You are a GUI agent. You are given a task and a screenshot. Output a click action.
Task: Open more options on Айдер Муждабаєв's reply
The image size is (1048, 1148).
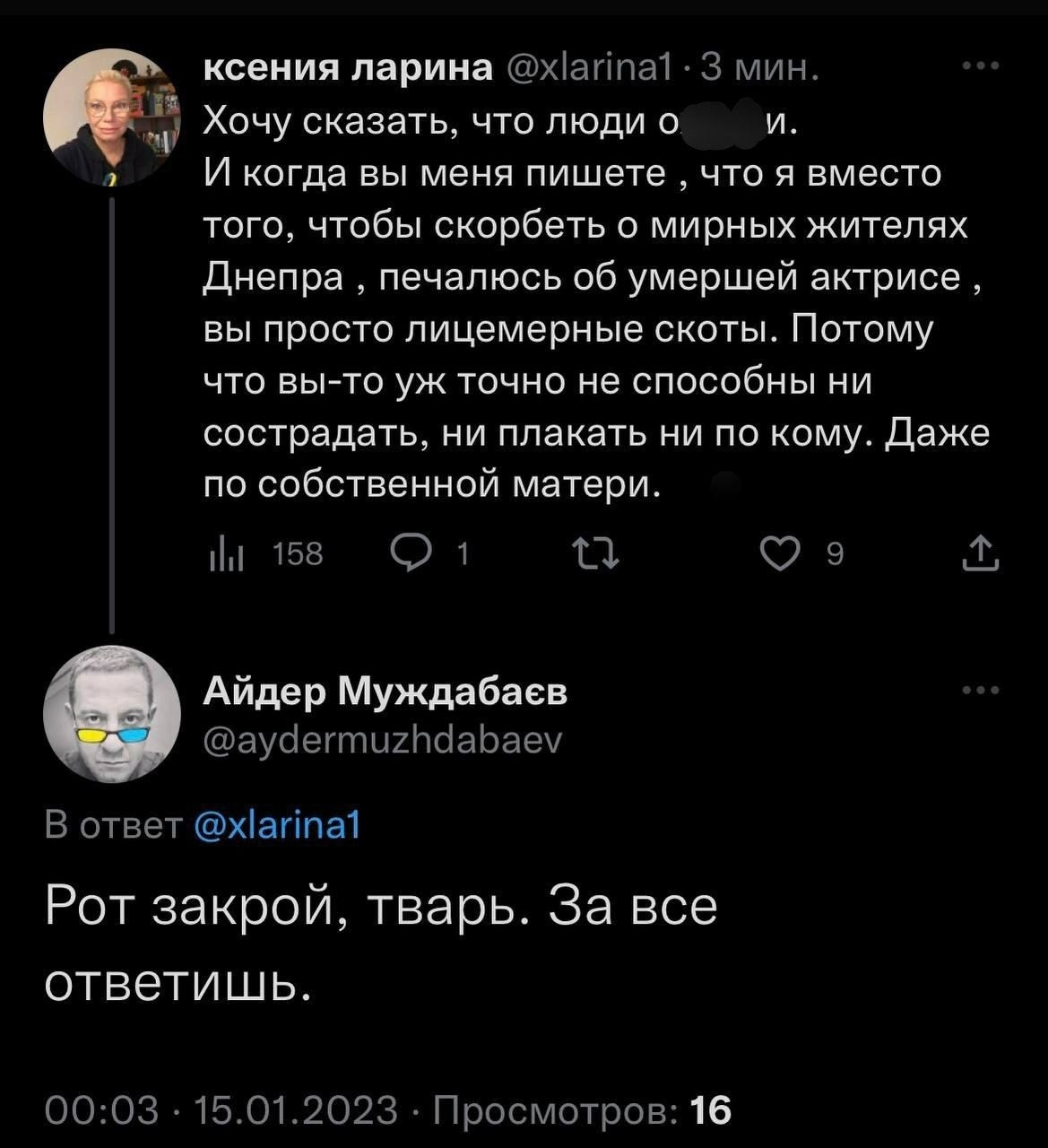point(981,691)
